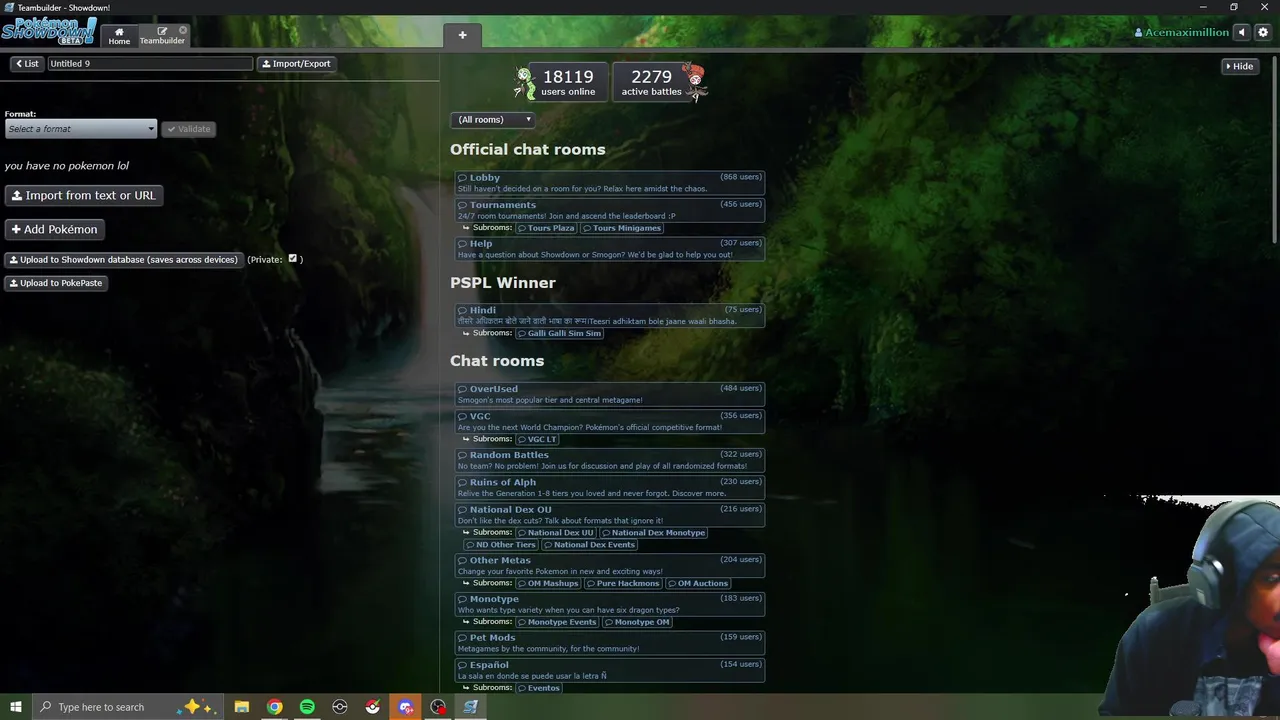Edit the team name Untitled 9
This screenshot has width=1280, height=720.
pyautogui.click(x=150, y=64)
